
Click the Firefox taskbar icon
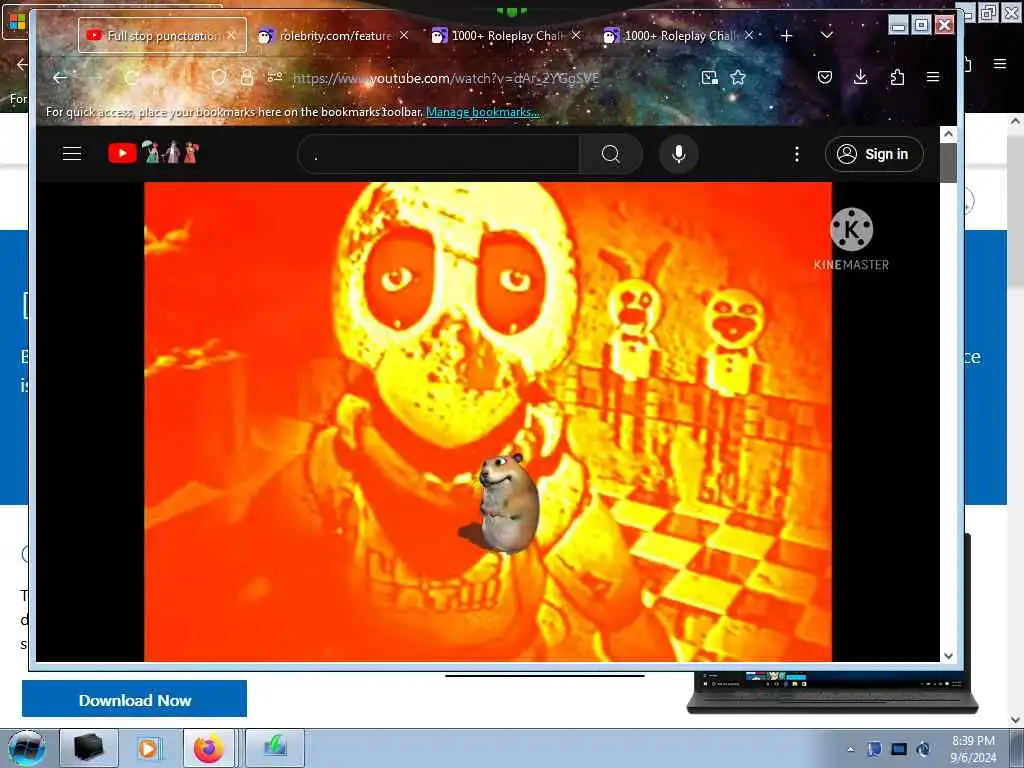click(209, 748)
